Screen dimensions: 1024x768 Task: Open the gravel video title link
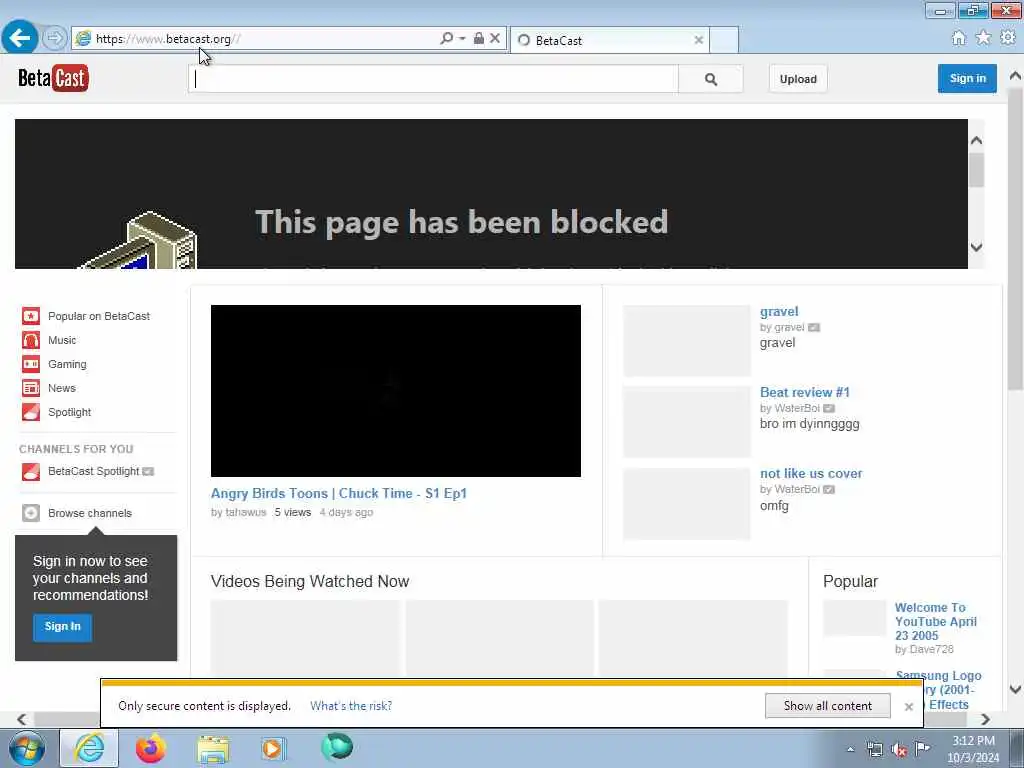[x=779, y=312]
